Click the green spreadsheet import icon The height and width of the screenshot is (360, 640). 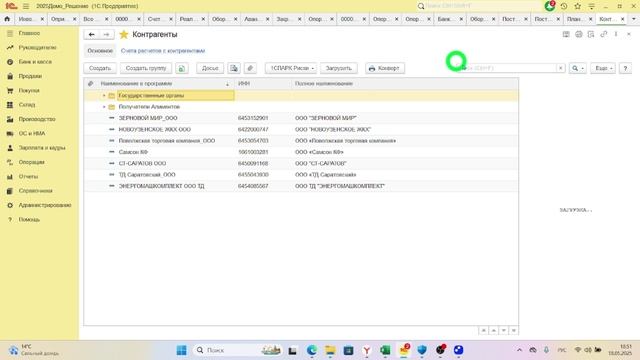click(182, 68)
